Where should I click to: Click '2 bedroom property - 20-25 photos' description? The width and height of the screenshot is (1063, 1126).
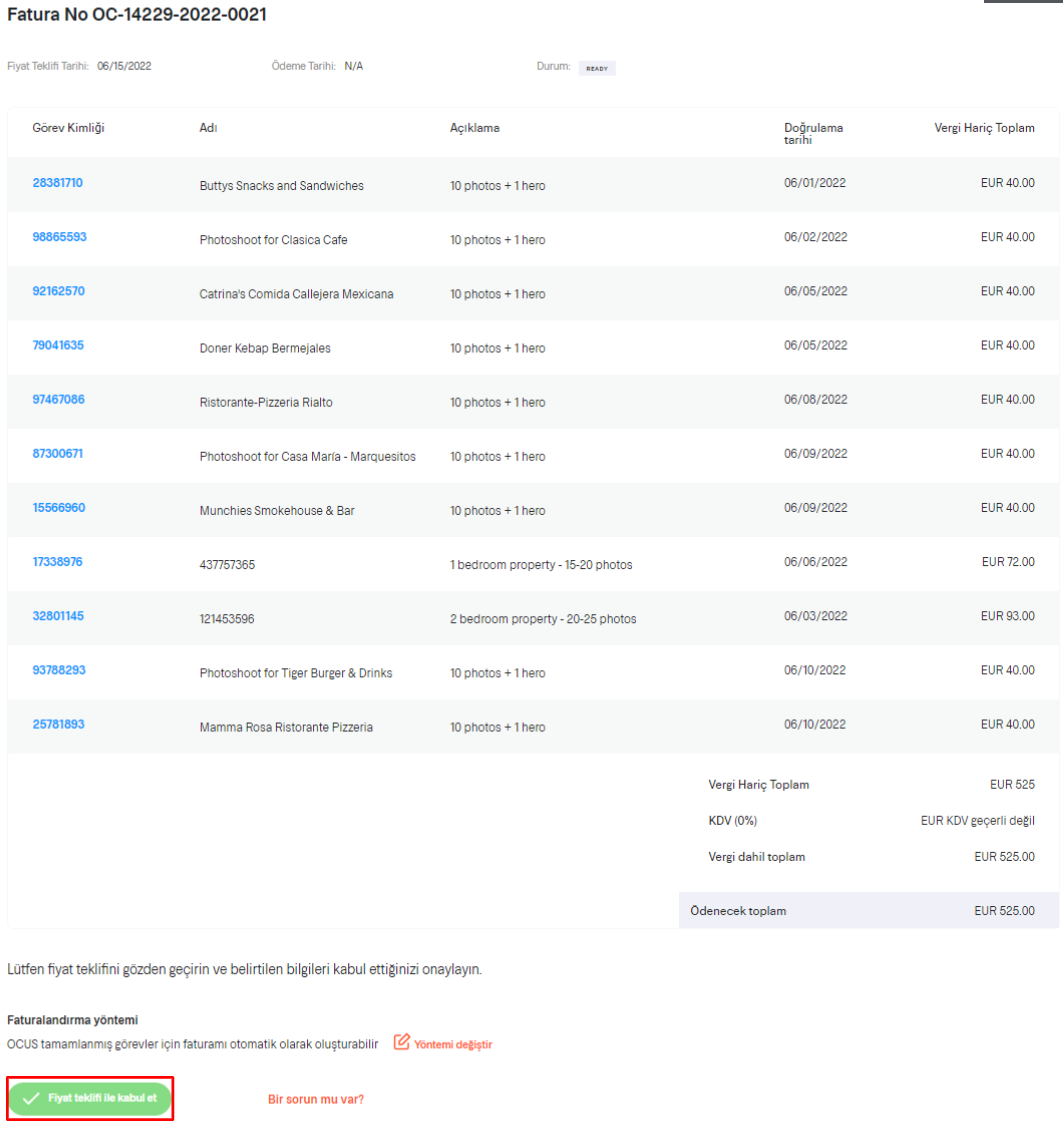click(543, 619)
